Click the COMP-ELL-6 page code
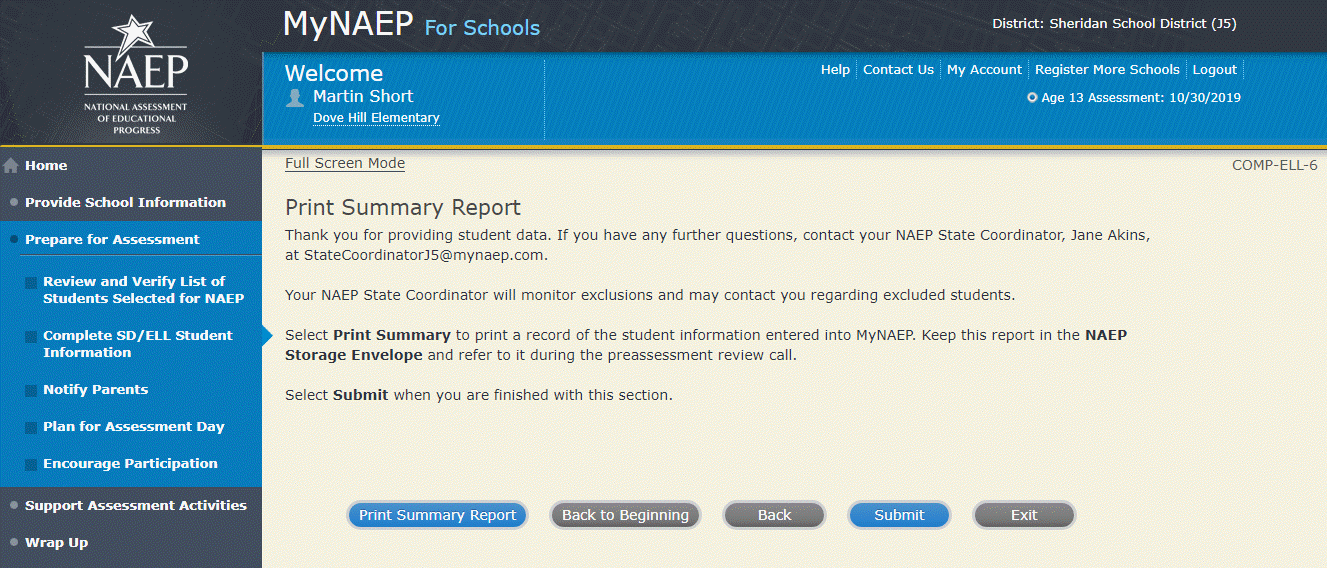Screen dimensions: 1327x568 (1274, 165)
